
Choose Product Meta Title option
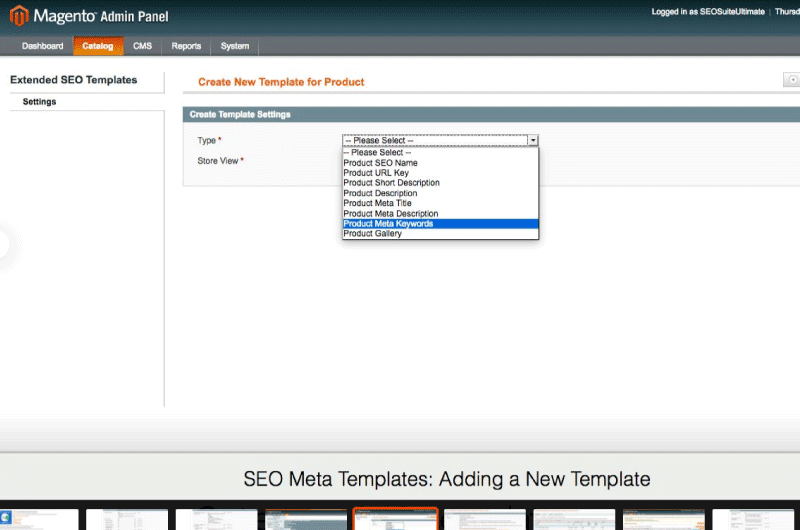[440, 203]
